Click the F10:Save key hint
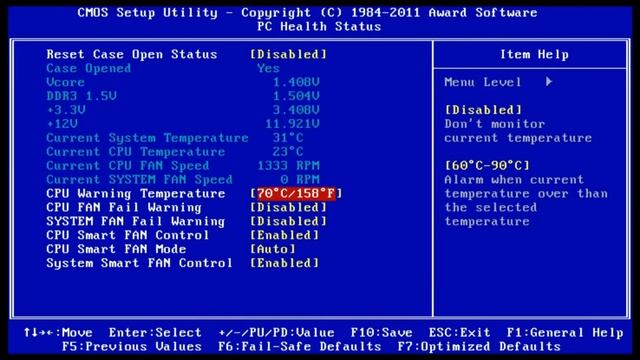This screenshot has width=640, height=360. 382,333
